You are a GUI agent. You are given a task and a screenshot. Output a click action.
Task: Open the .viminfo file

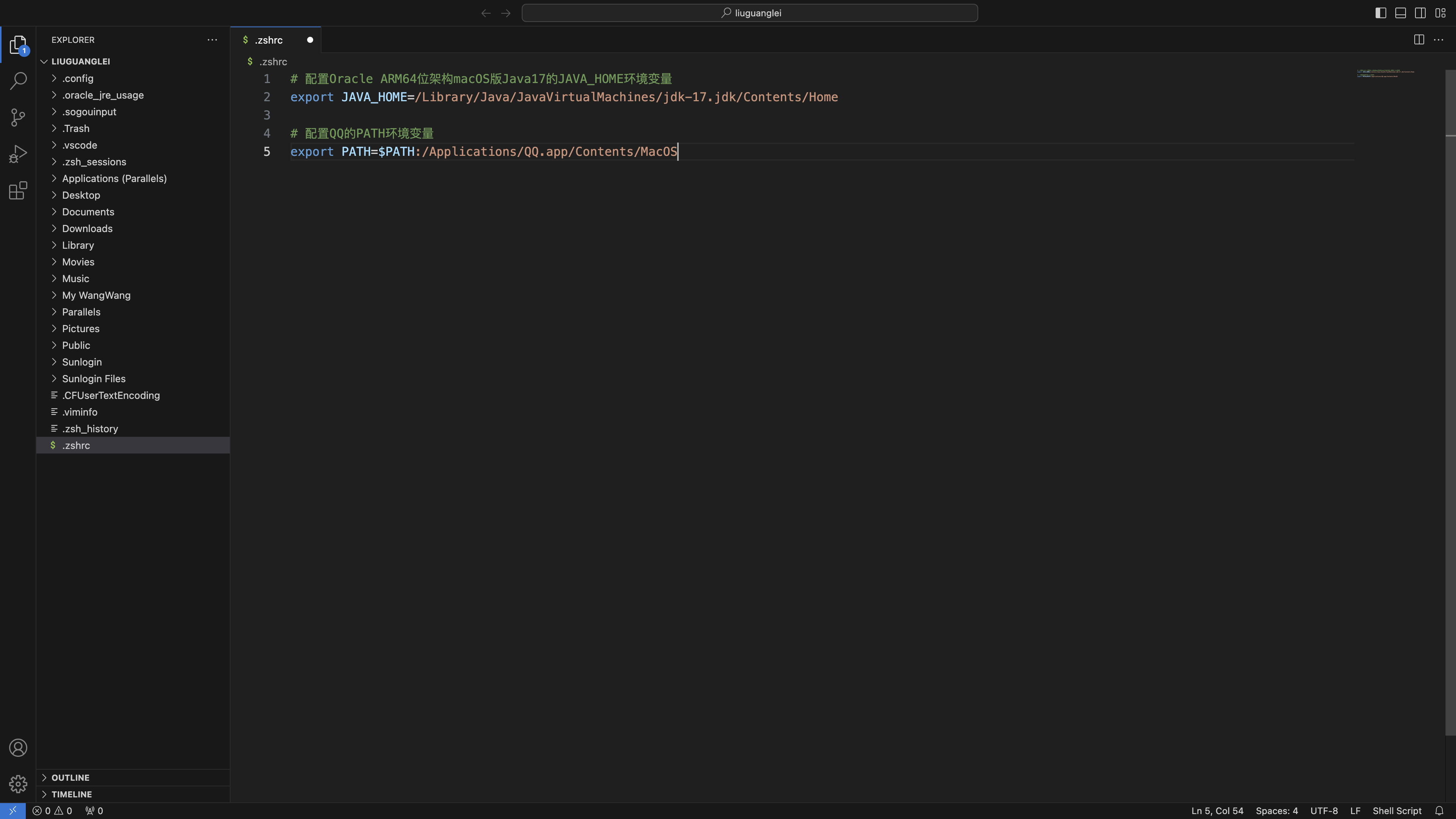click(133, 411)
